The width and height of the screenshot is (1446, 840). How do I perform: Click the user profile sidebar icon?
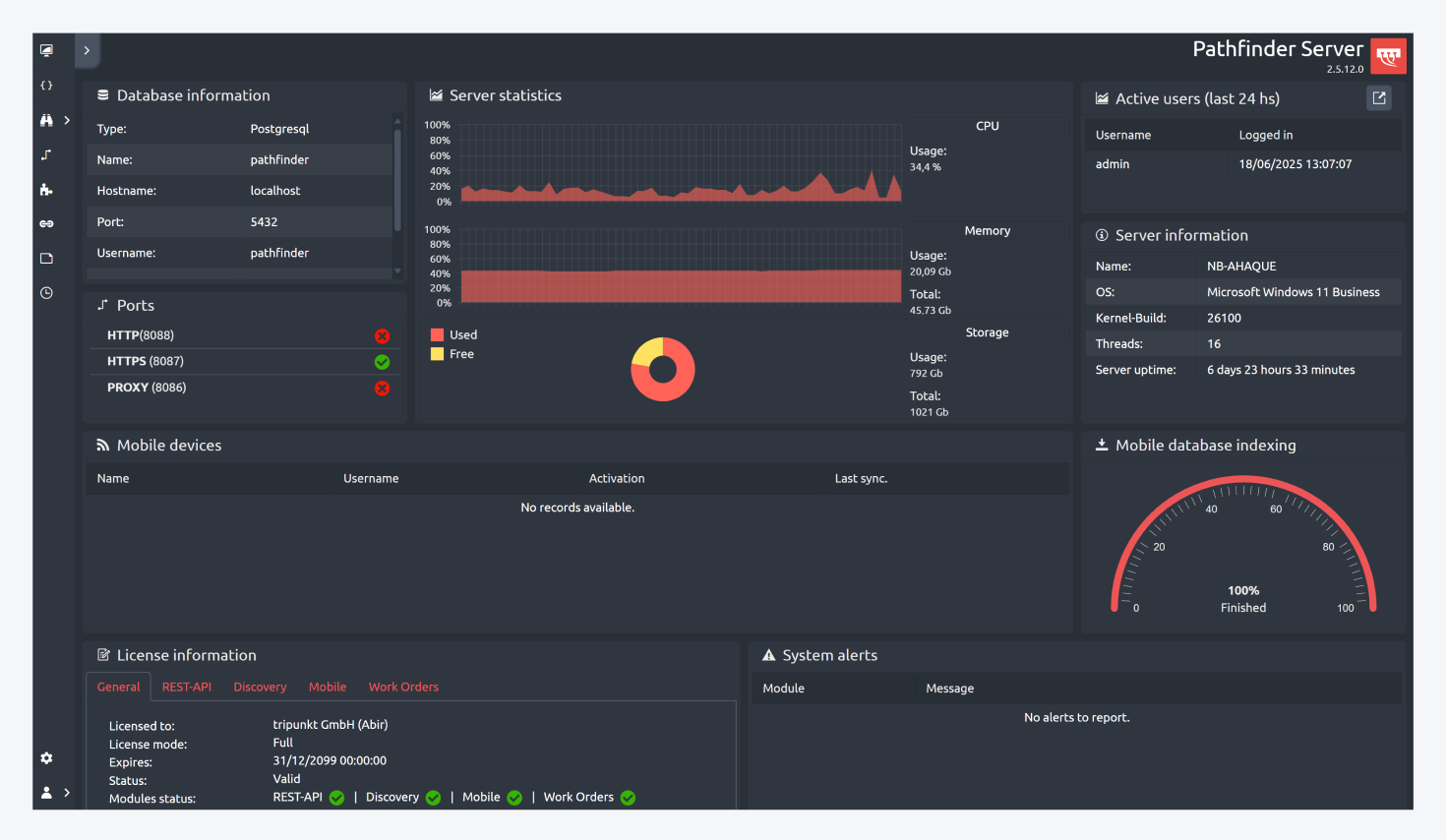tap(46, 792)
